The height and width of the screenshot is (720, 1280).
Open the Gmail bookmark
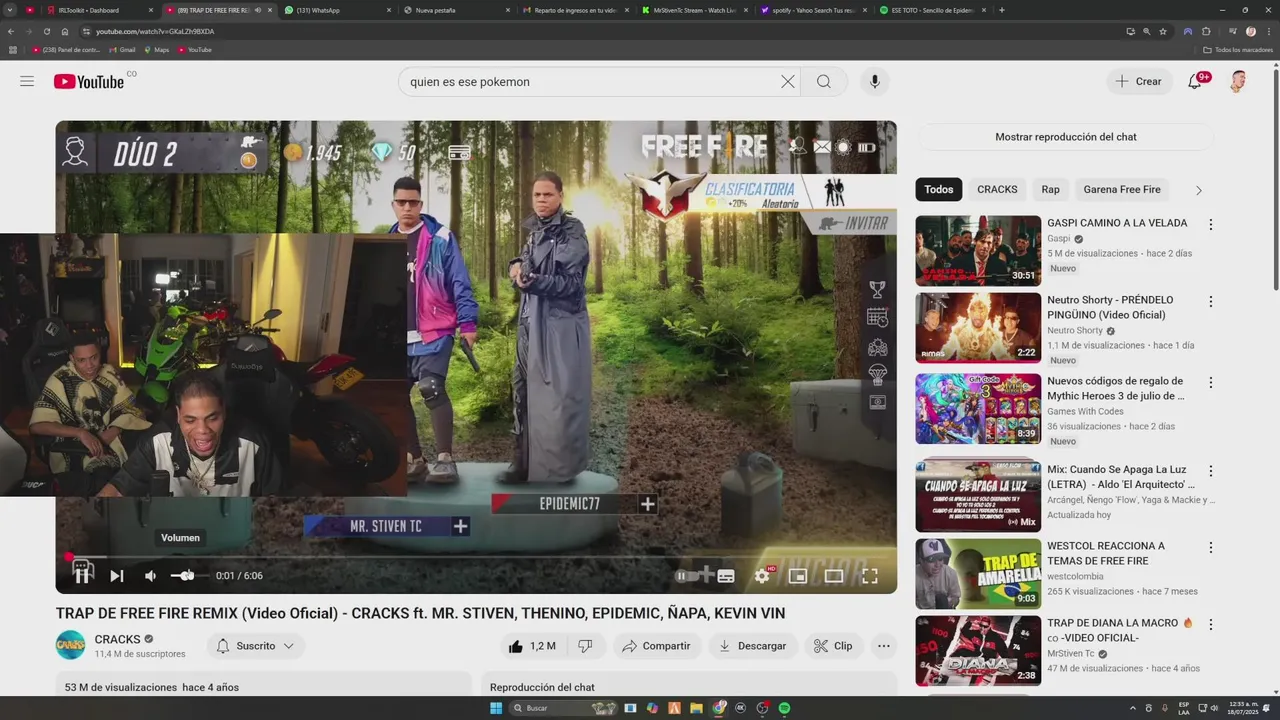tap(123, 49)
